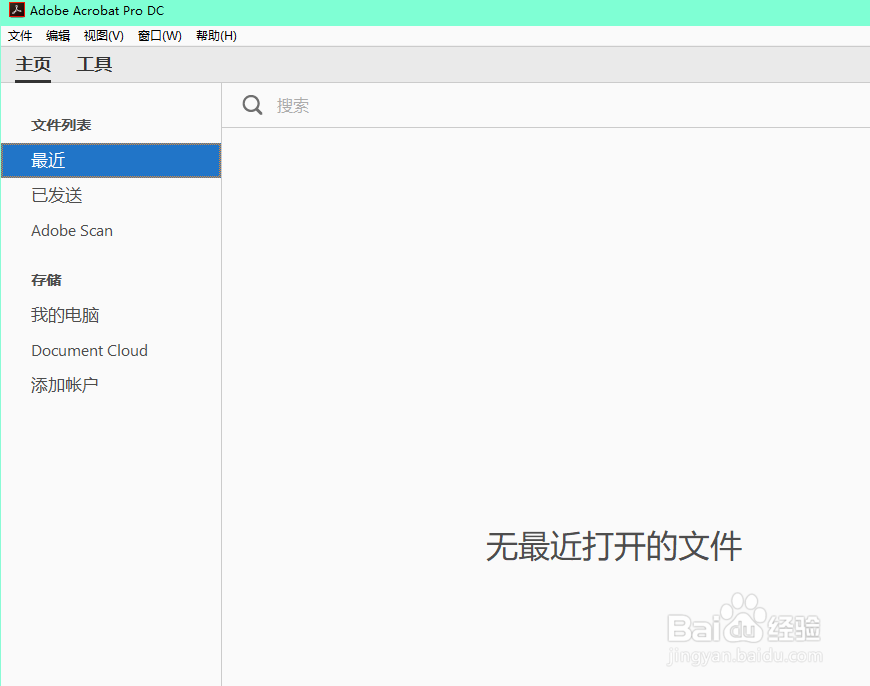The image size is (870, 686).
Task: Select 最近 in the file list
Action: (x=111, y=160)
